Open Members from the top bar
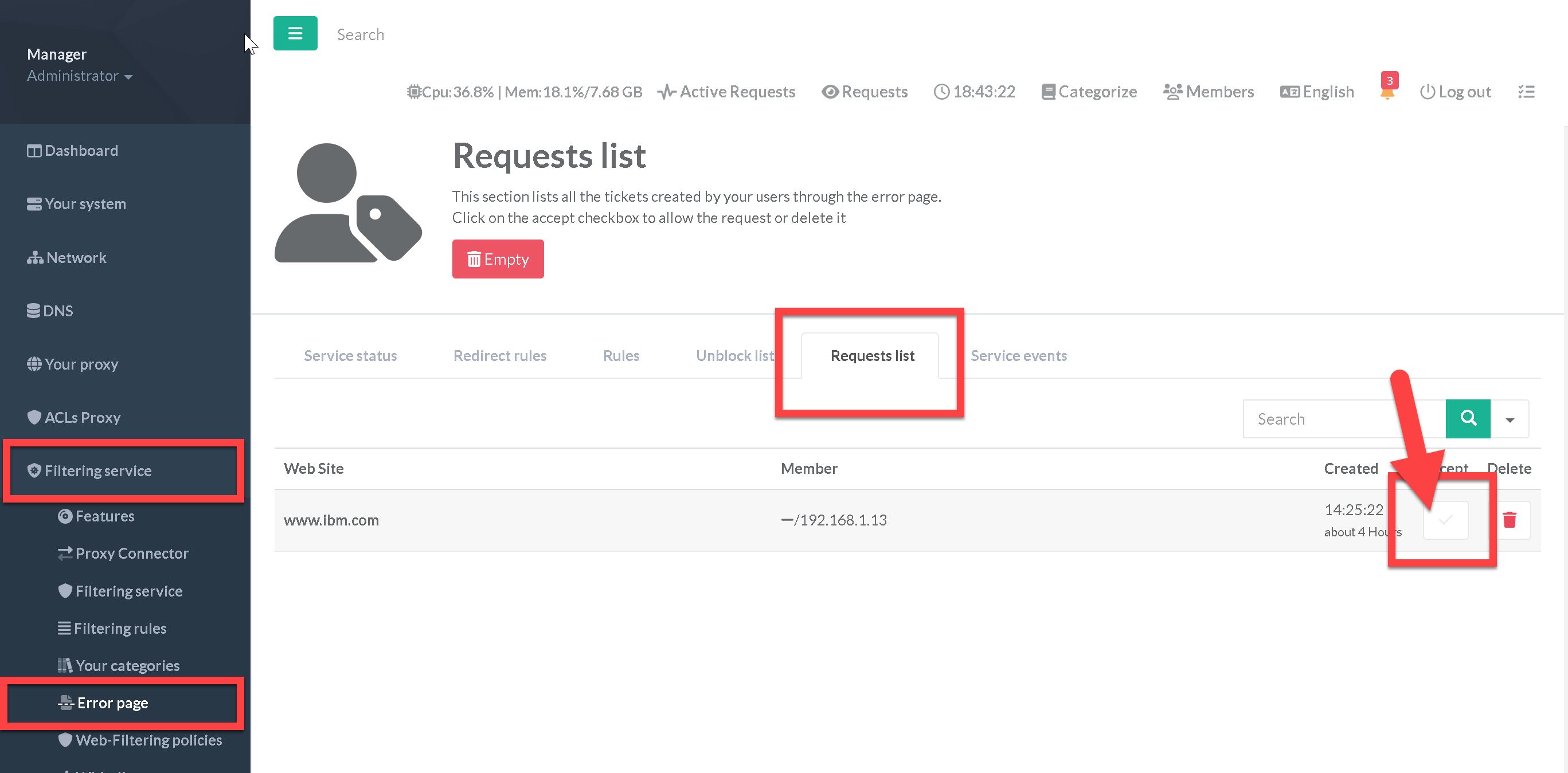 [x=1209, y=92]
